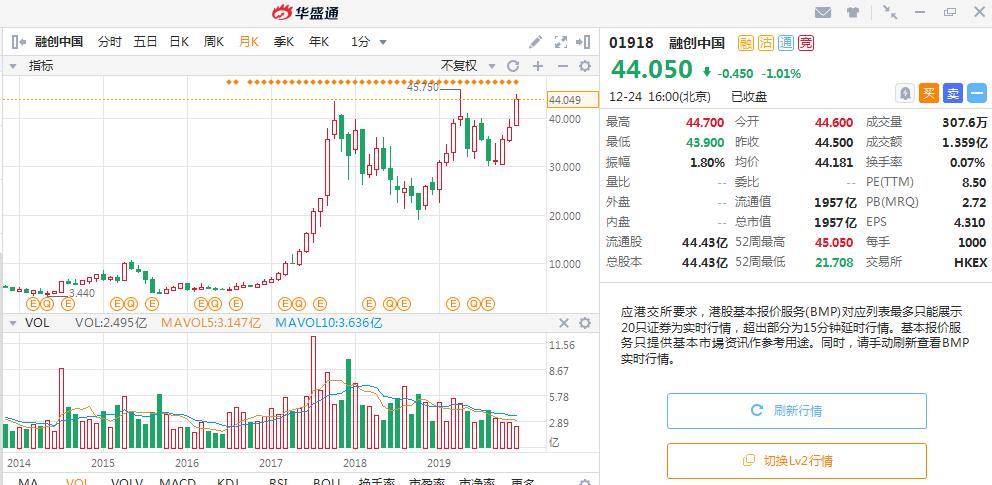Remove from watchlist with blue minus icon
This screenshot has height=485, width=992.
tap(977, 94)
